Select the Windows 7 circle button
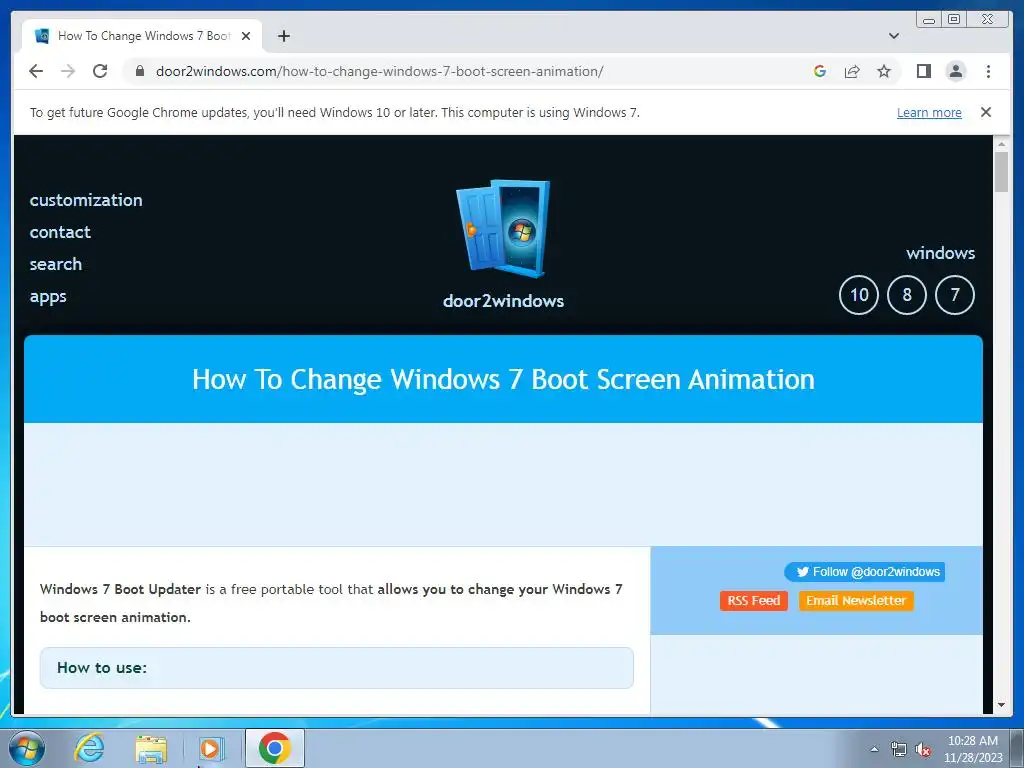 (x=955, y=295)
